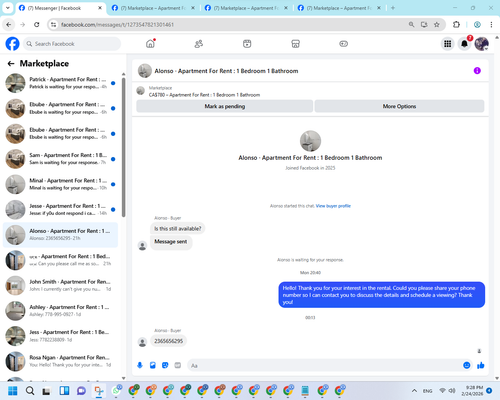The image size is (500, 400).
Task: Click the large centered Alonso listing photo
Action: [x=310, y=141]
